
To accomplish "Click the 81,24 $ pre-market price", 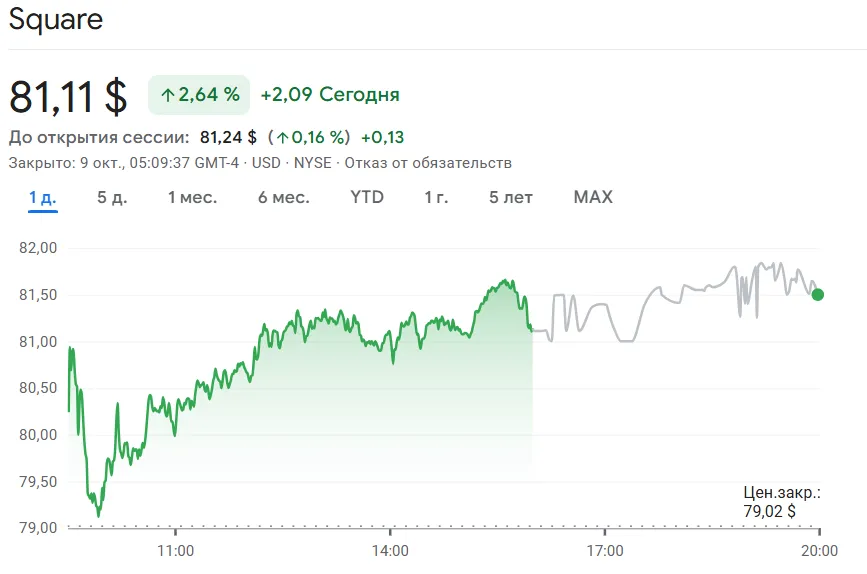I will click(228, 137).
